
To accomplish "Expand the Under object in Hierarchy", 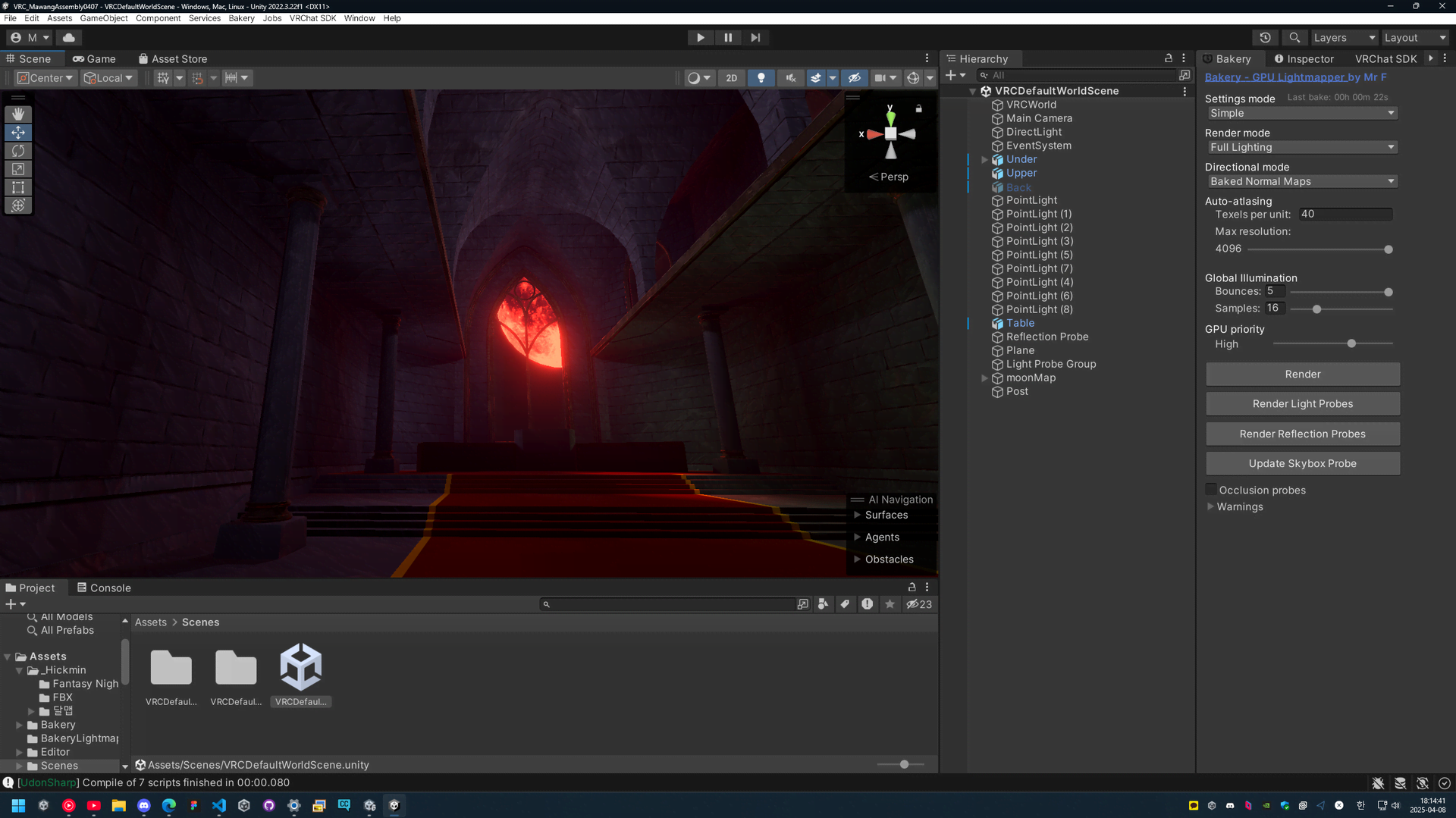I will pyautogui.click(x=984, y=159).
